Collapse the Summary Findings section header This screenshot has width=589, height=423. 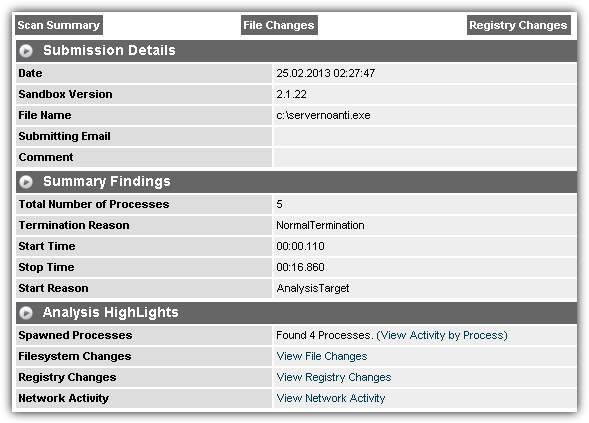[x=296, y=182]
